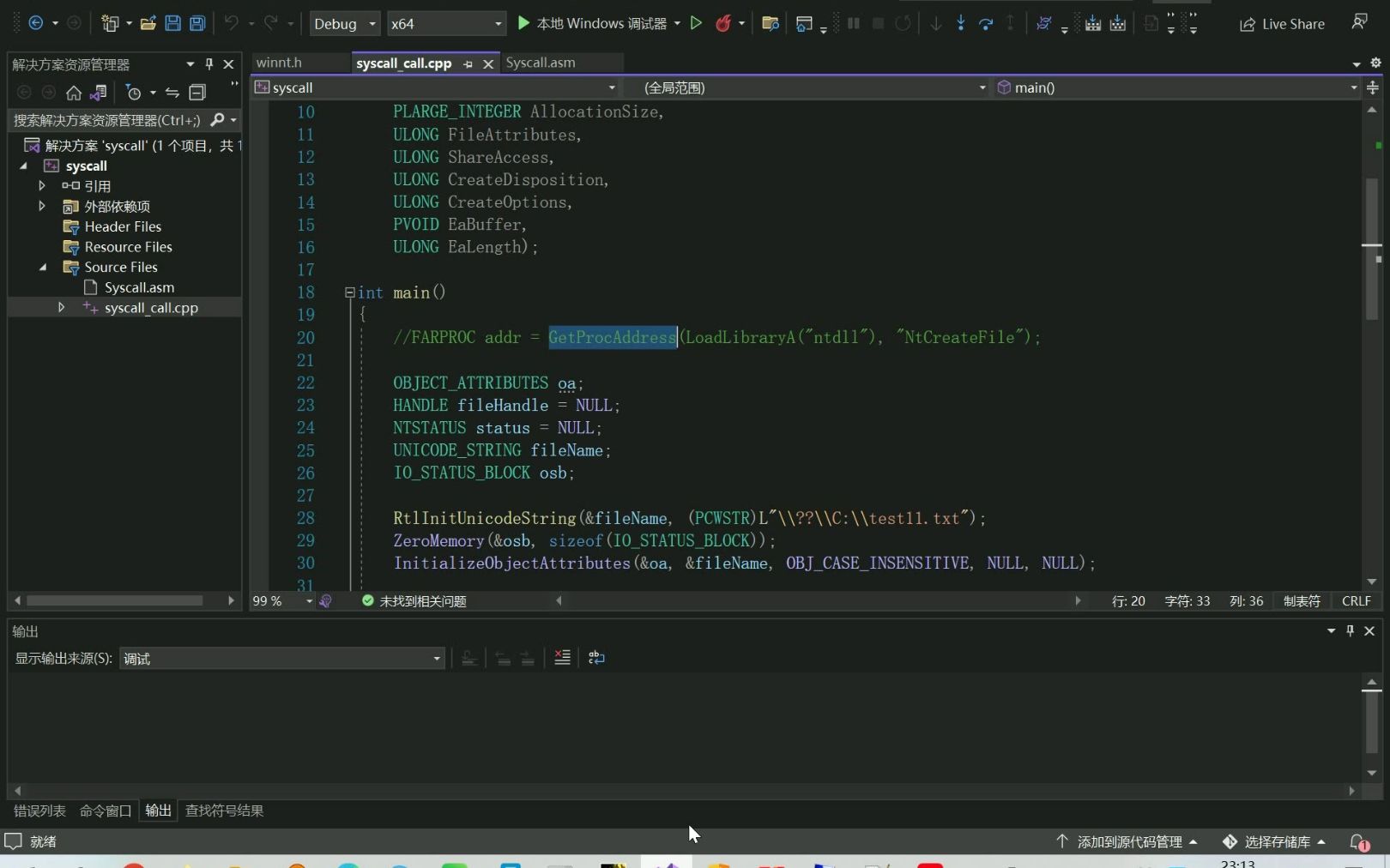Open the syscall project scope dropdown

(x=436, y=87)
